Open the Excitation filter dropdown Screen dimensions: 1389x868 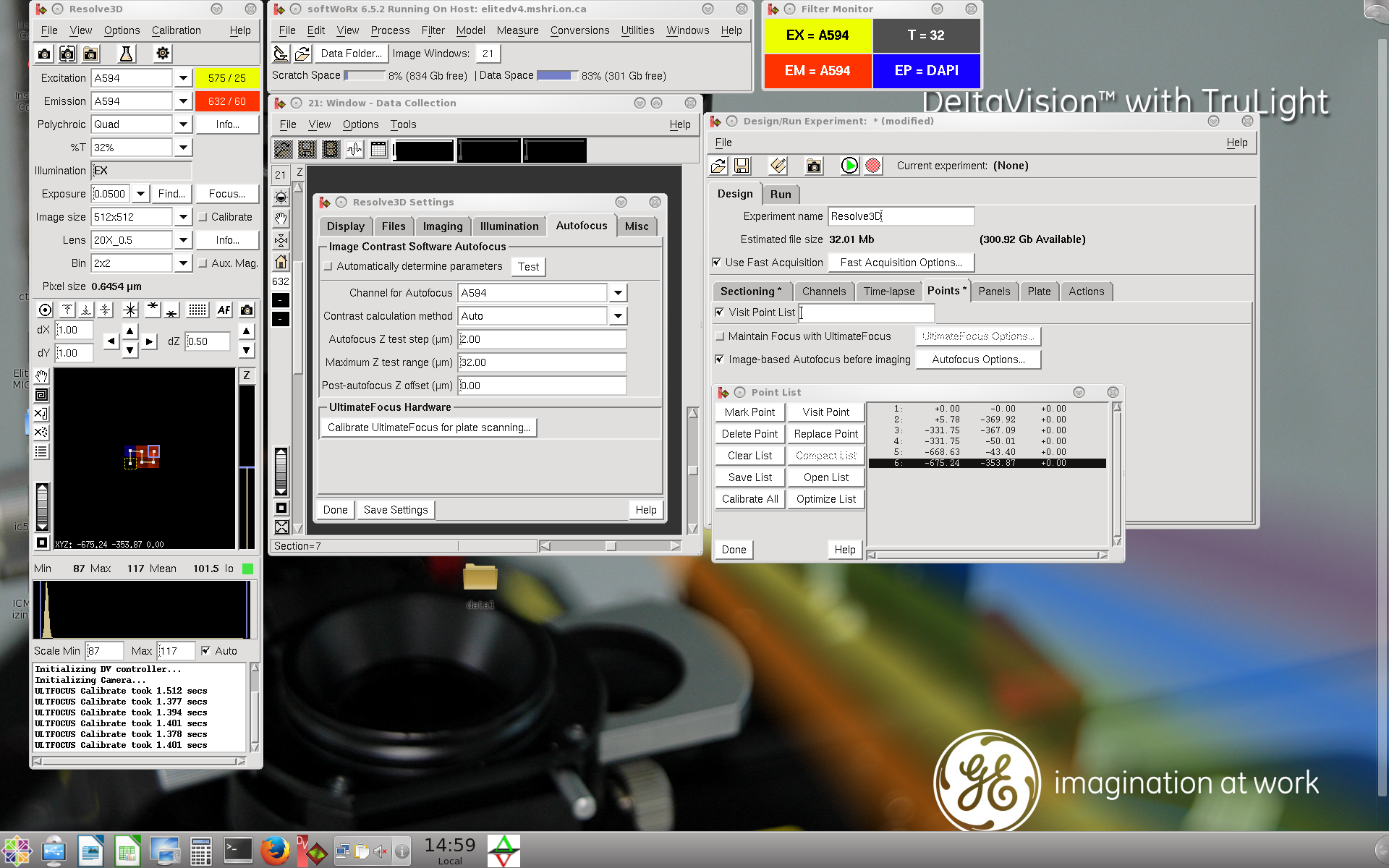pyautogui.click(x=183, y=78)
